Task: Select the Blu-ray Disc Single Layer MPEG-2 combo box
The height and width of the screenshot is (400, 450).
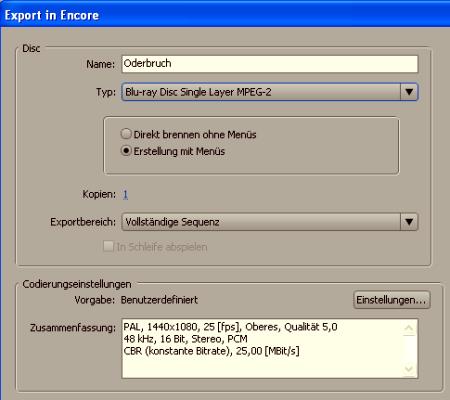Action: [x=270, y=92]
